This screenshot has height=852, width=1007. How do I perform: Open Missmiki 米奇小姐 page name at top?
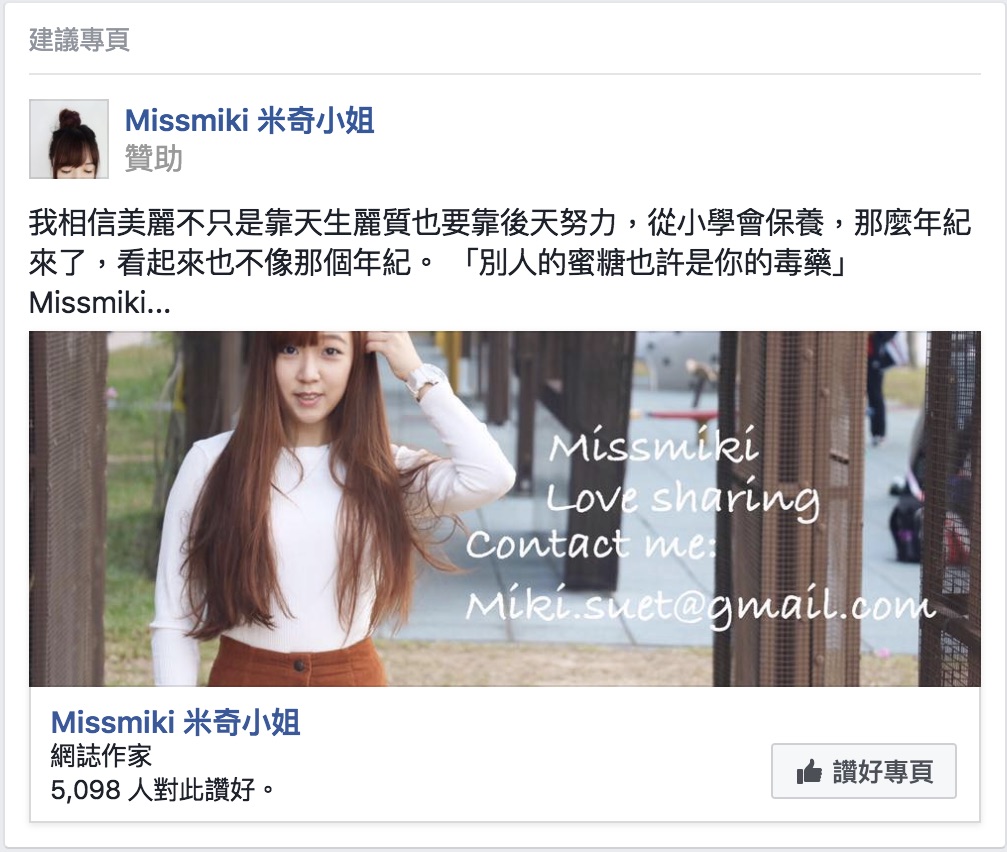click(x=249, y=121)
